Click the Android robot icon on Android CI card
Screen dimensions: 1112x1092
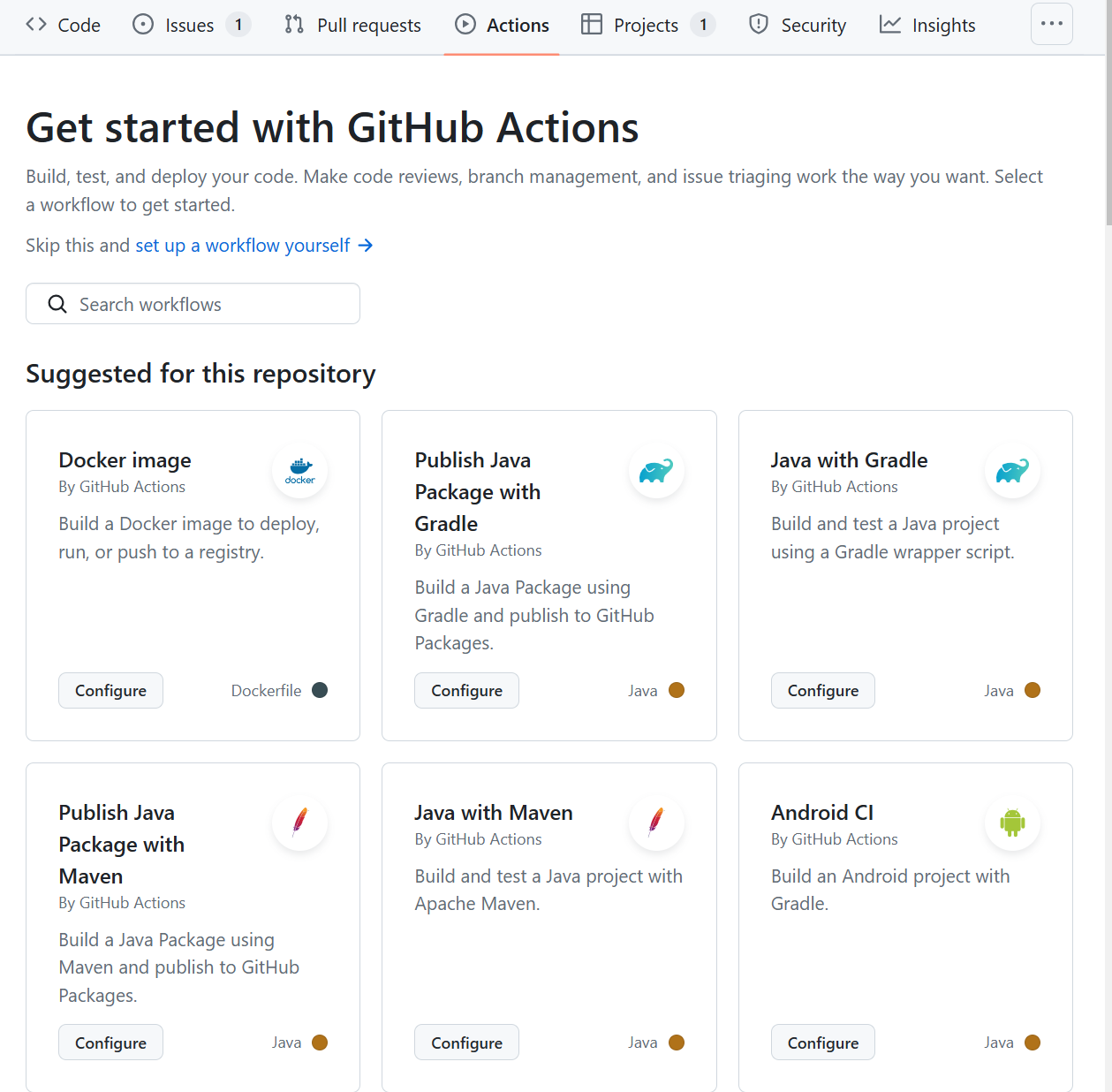(x=1012, y=823)
